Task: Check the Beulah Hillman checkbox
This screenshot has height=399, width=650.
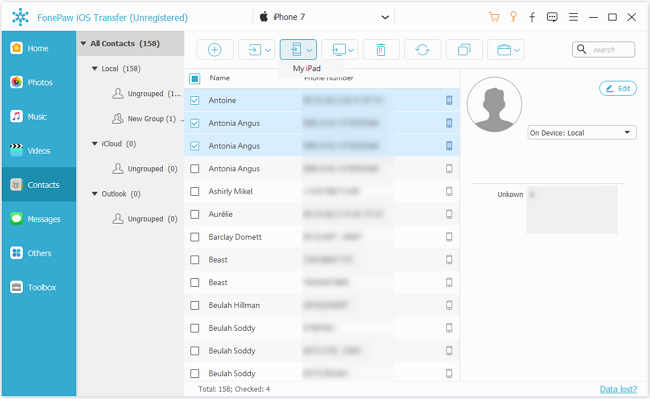Action: point(195,305)
